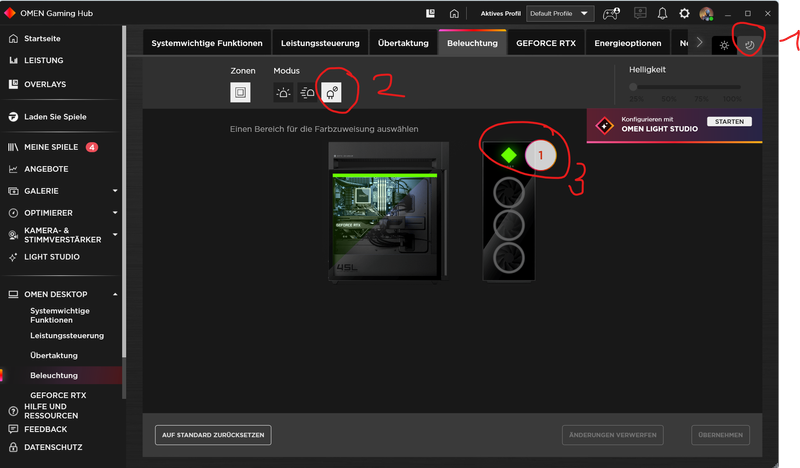Screen dimensions: 800x468
Task: Open settings via the gear icon
Action: point(685,14)
